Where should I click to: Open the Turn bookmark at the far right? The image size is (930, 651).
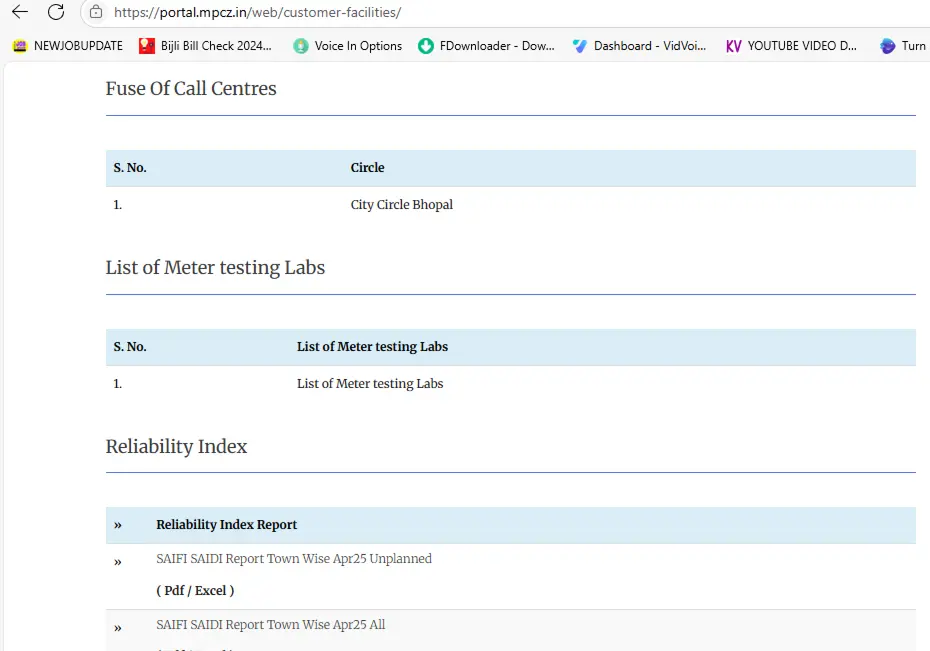tap(903, 46)
